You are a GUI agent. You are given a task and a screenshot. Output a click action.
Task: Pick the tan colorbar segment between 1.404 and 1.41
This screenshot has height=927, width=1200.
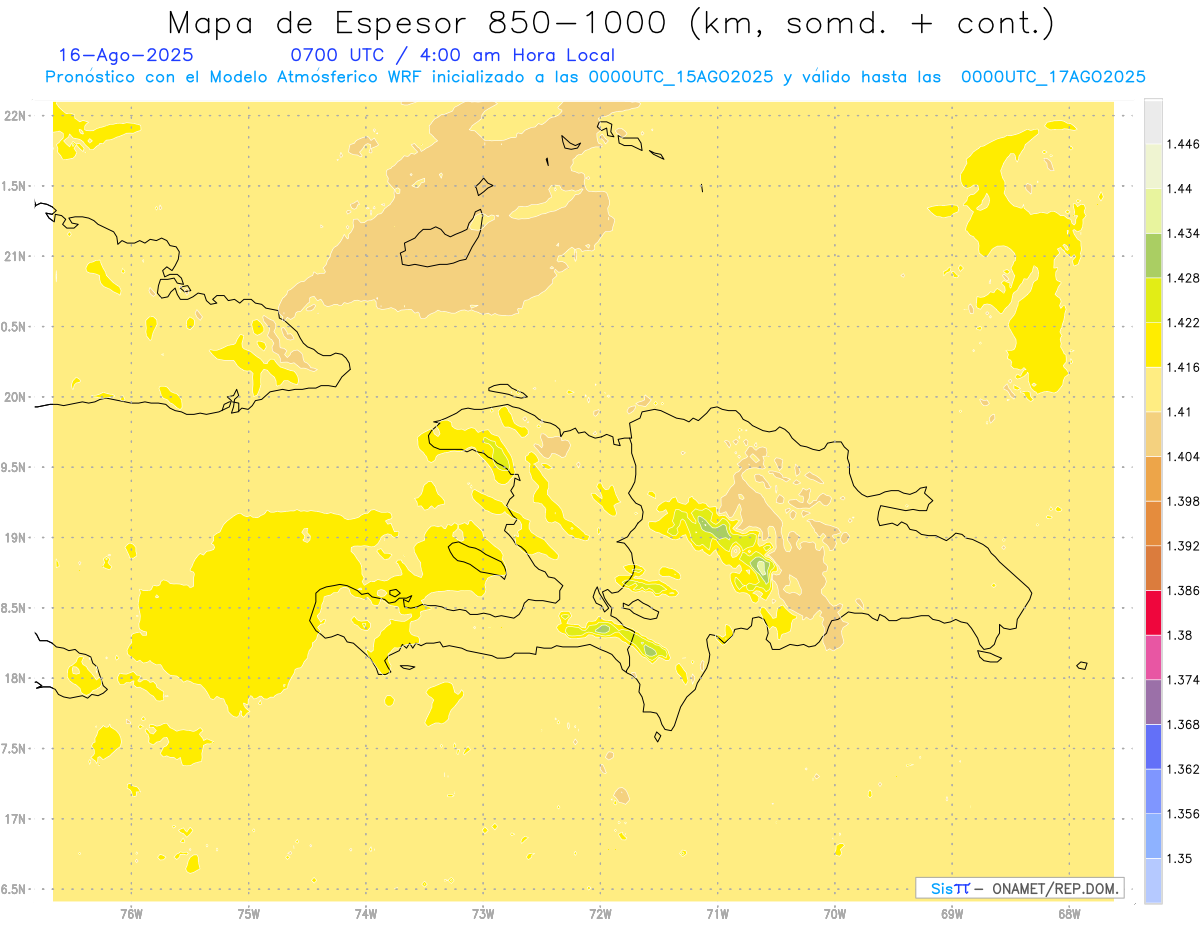coord(1153,434)
